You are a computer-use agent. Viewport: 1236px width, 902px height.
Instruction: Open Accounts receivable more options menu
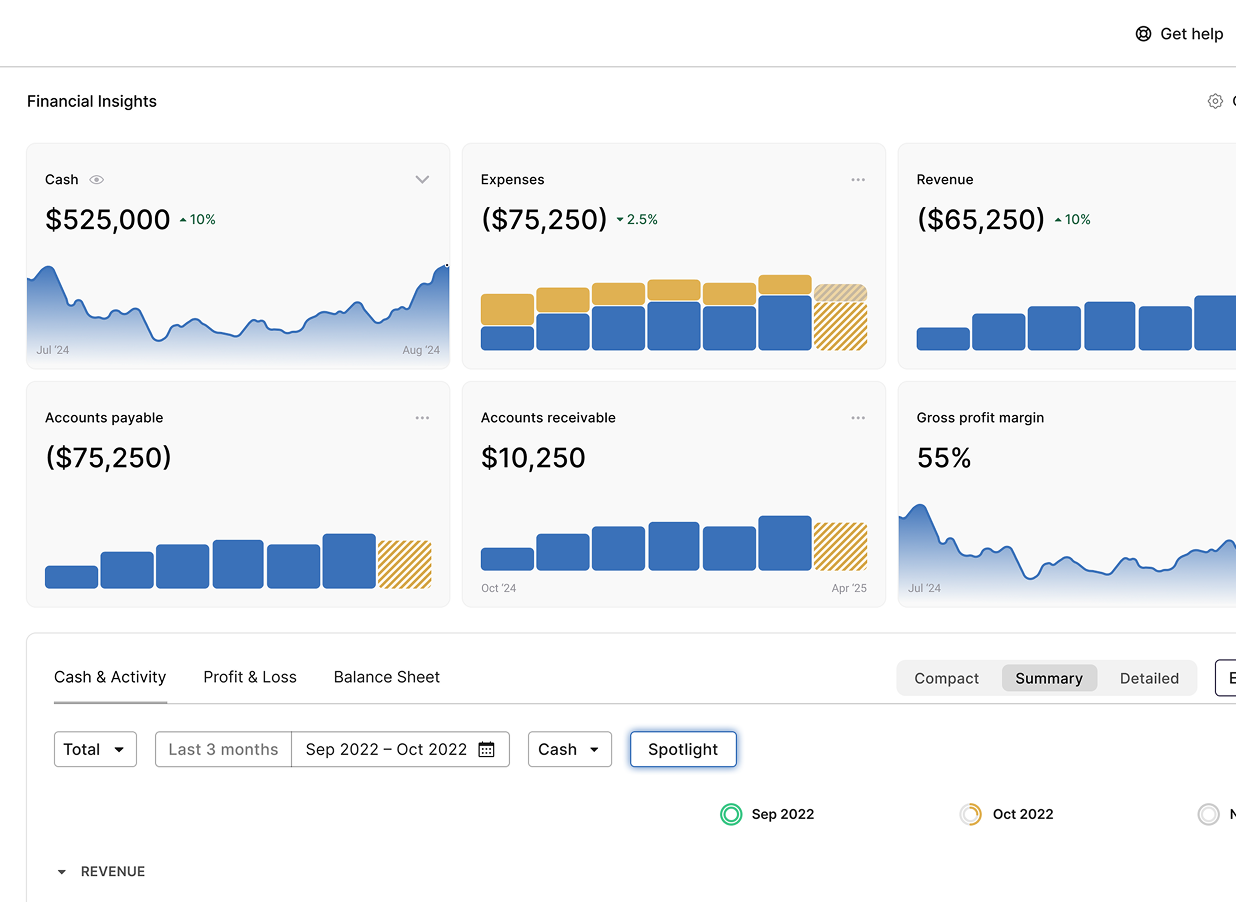tap(858, 418)
